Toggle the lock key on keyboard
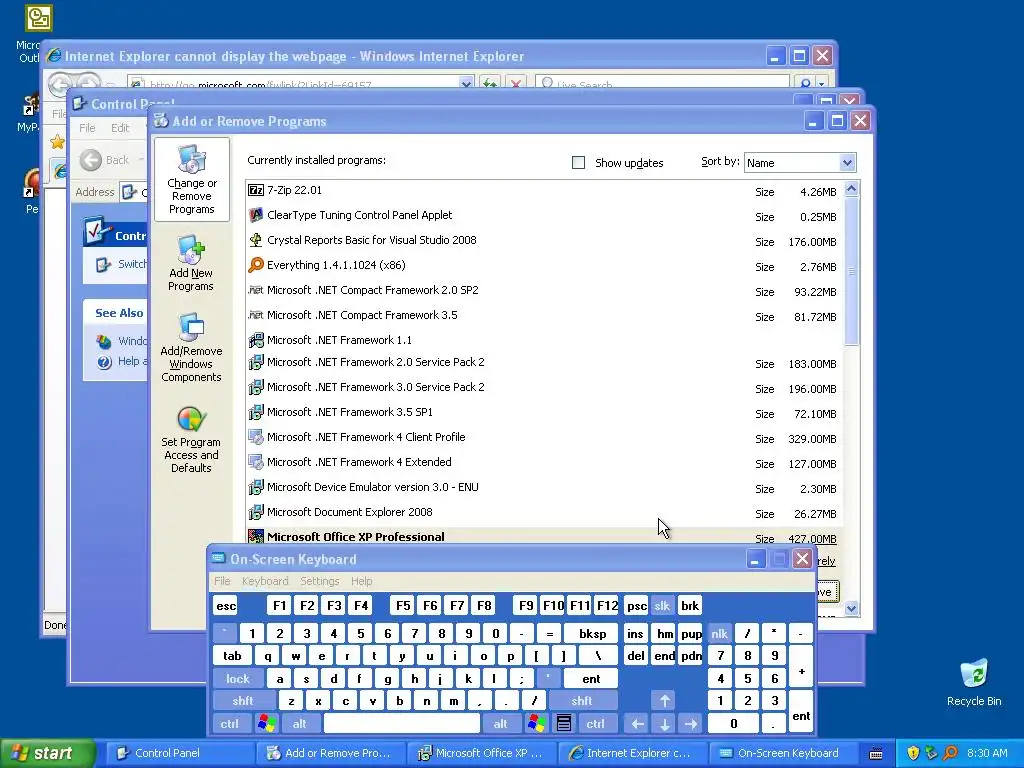The height and width of the screenshot is (768, 1024). (x=238, y=679)
